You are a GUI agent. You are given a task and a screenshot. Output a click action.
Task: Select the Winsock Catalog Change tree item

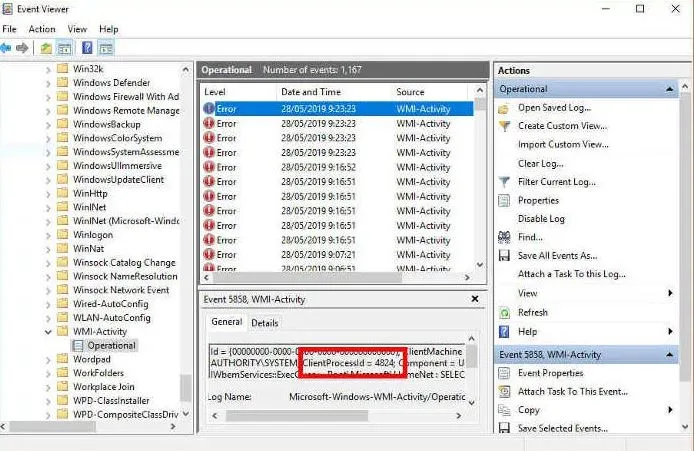point(124,262)
